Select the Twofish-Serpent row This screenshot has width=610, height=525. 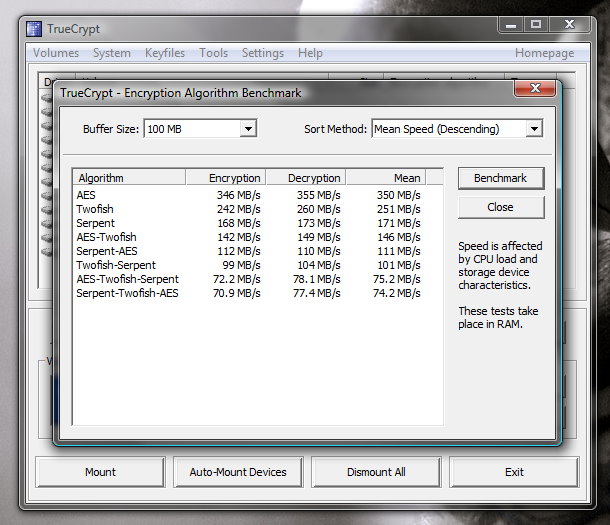[x=258, y=265]
